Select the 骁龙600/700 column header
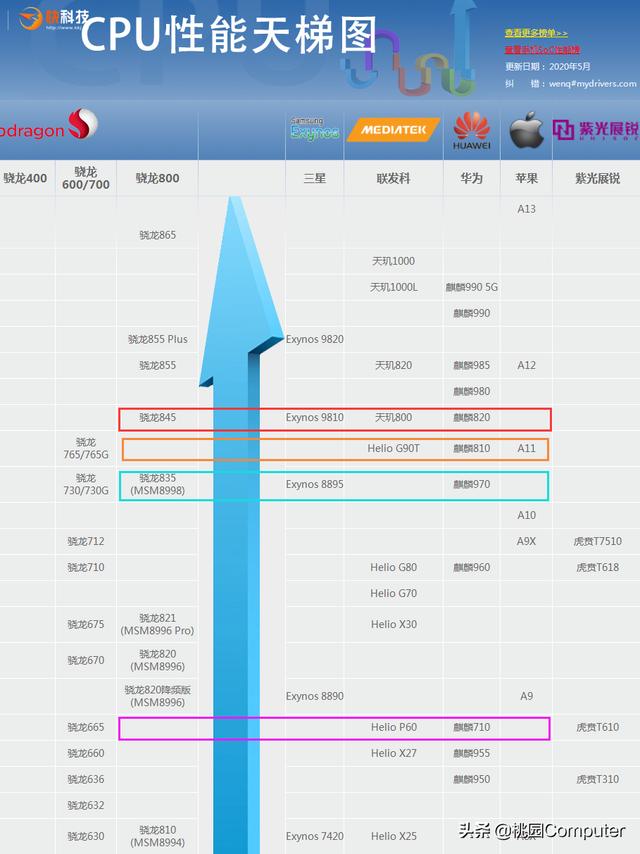 point(86,178)
